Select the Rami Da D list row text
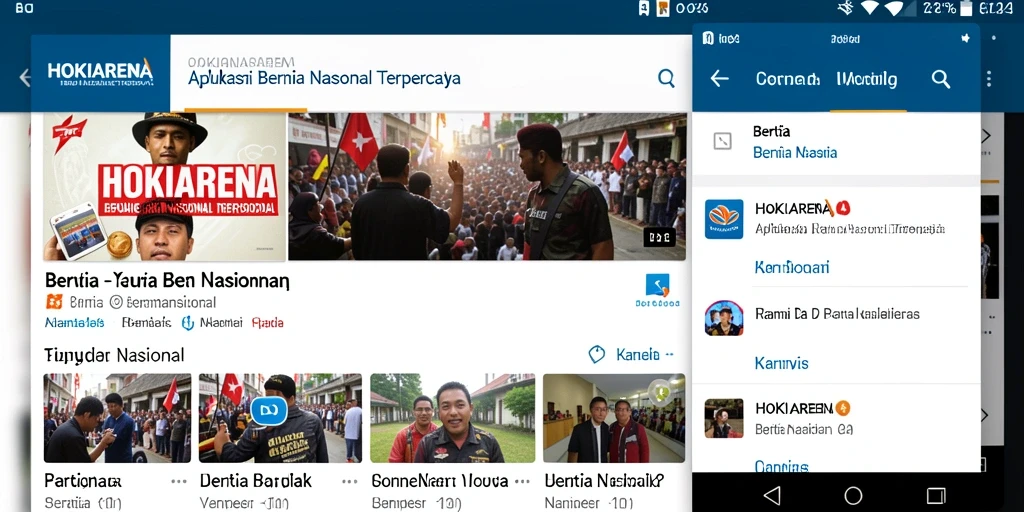The image size is (1024, 512). 837,314
